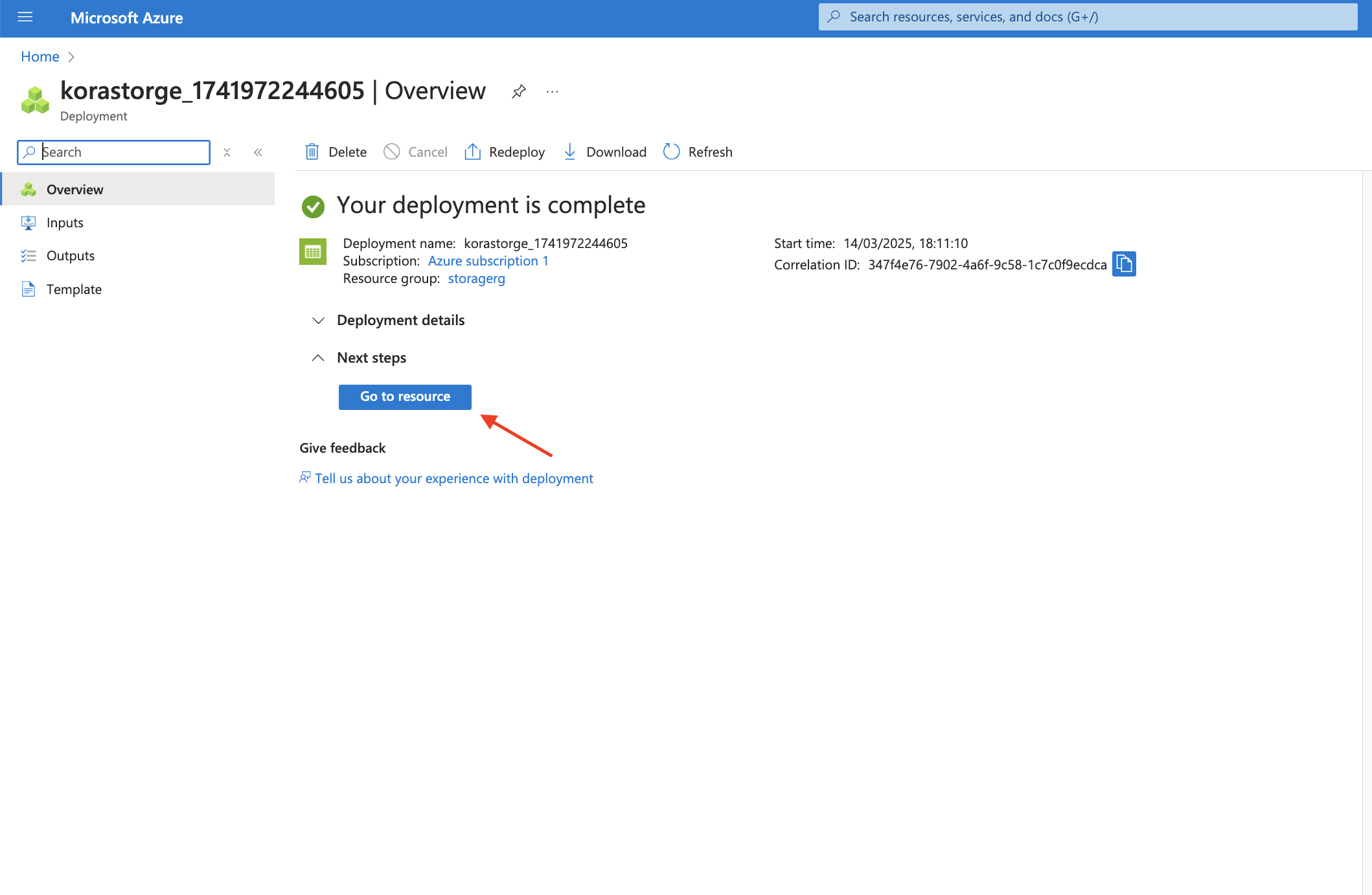Go to the Home breadcrumb

tap(40, 56)
